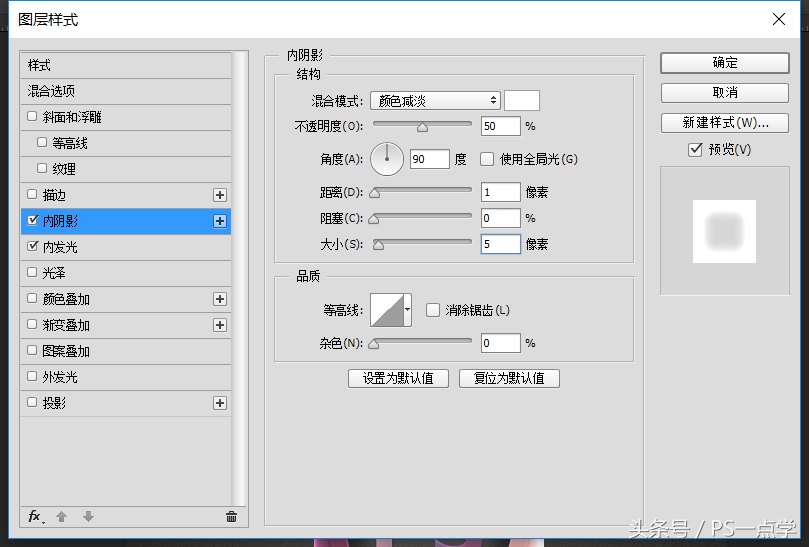Viewport: 809px width, 547px height.
Task: Click the 杂色 value field showing 0
Action: (x=500, y=343)
